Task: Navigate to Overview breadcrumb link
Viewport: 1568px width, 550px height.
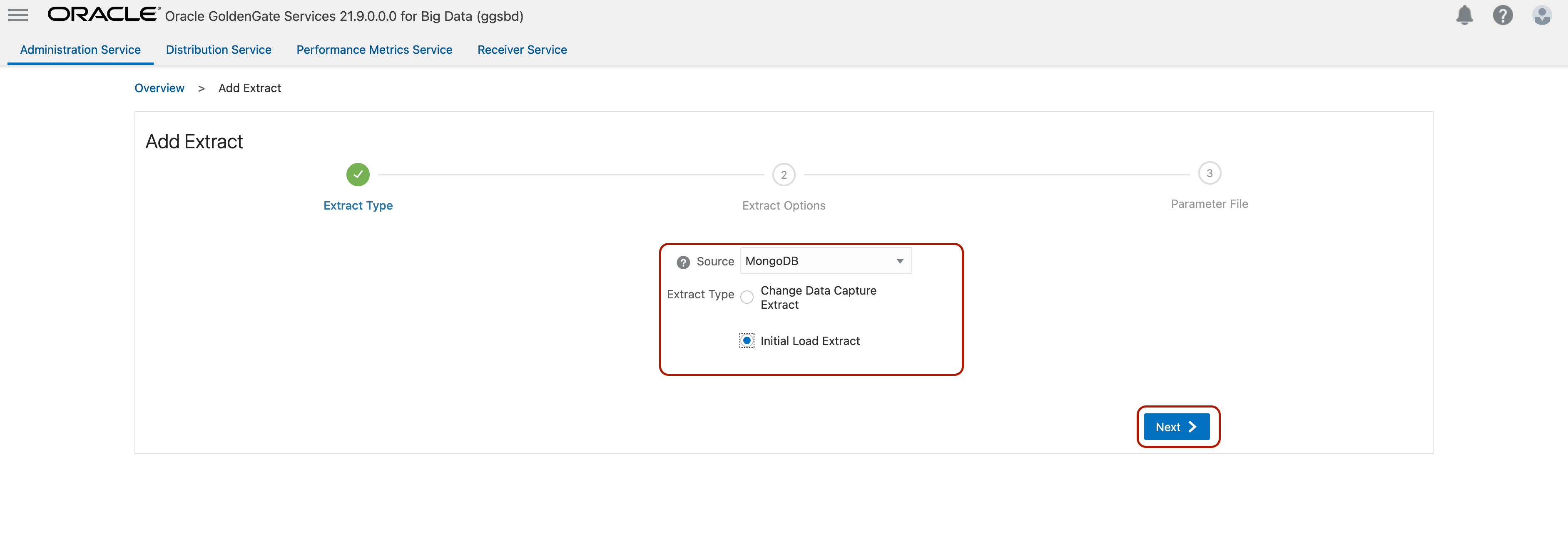Action: tap(159, 88)
